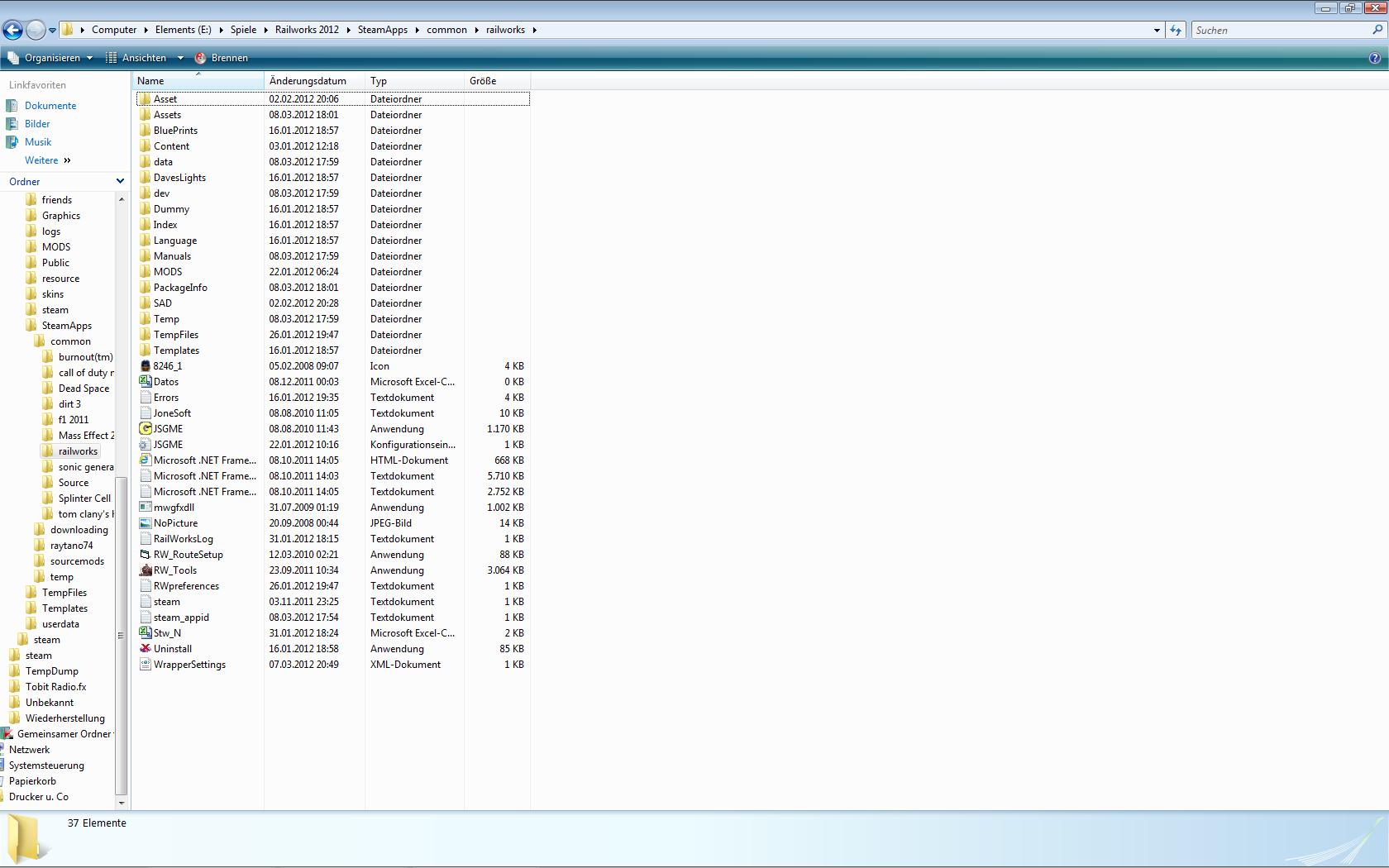Open the address bar history dropdown

click(x=1157, y=30)
